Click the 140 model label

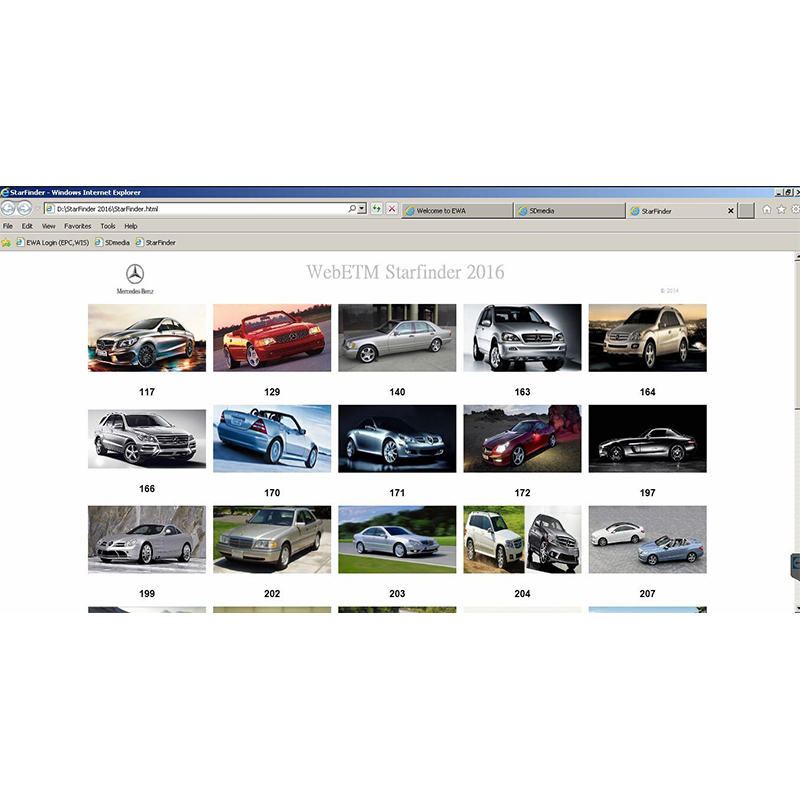pyautogui.click(x=397, y=392)
